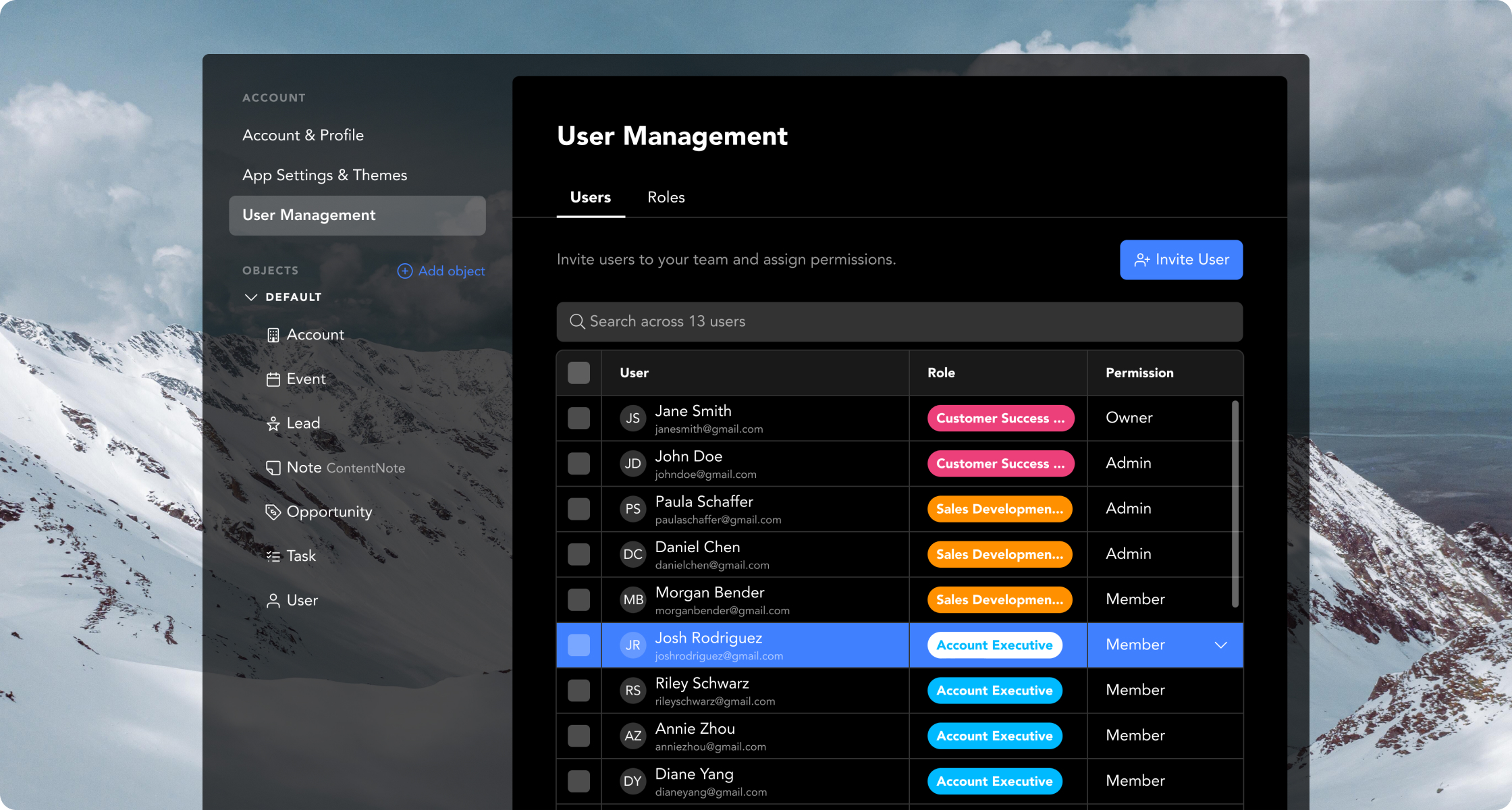Screen dimensions: 1512x810
Task: Switch to the Roles tab
Action: 666,197
